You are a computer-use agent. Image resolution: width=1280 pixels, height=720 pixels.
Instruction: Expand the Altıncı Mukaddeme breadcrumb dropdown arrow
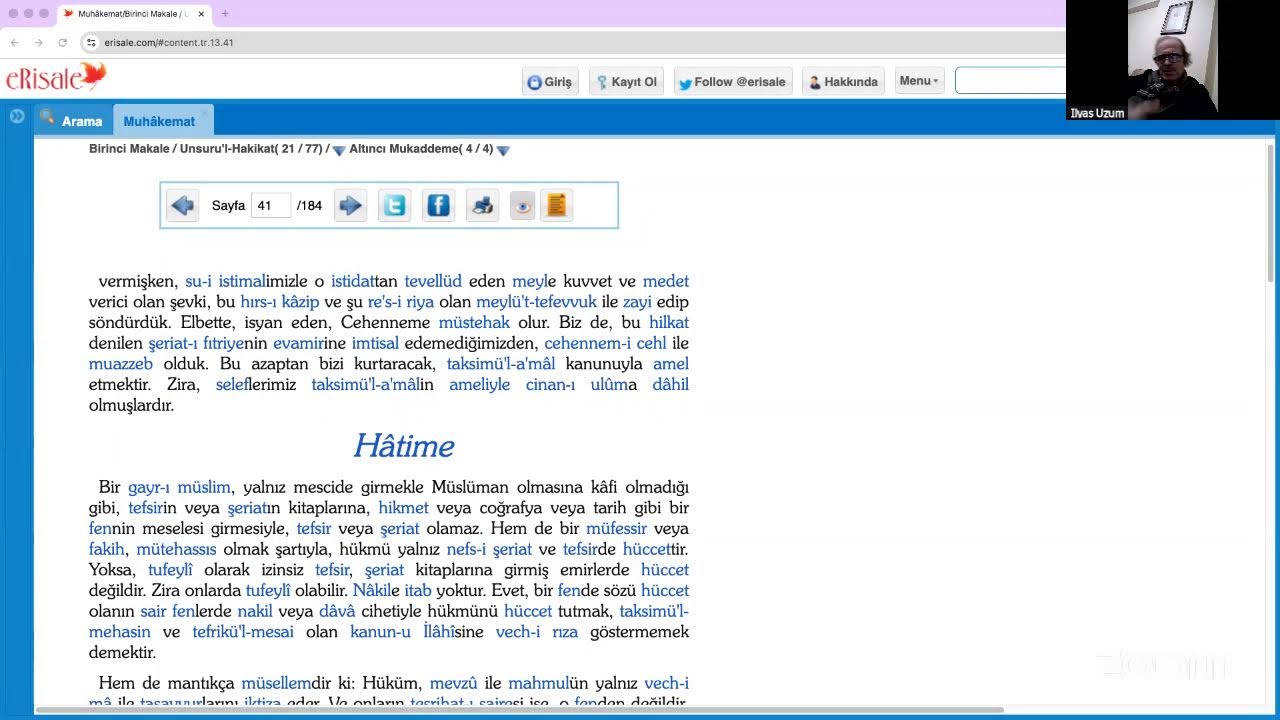click(503, 150)
